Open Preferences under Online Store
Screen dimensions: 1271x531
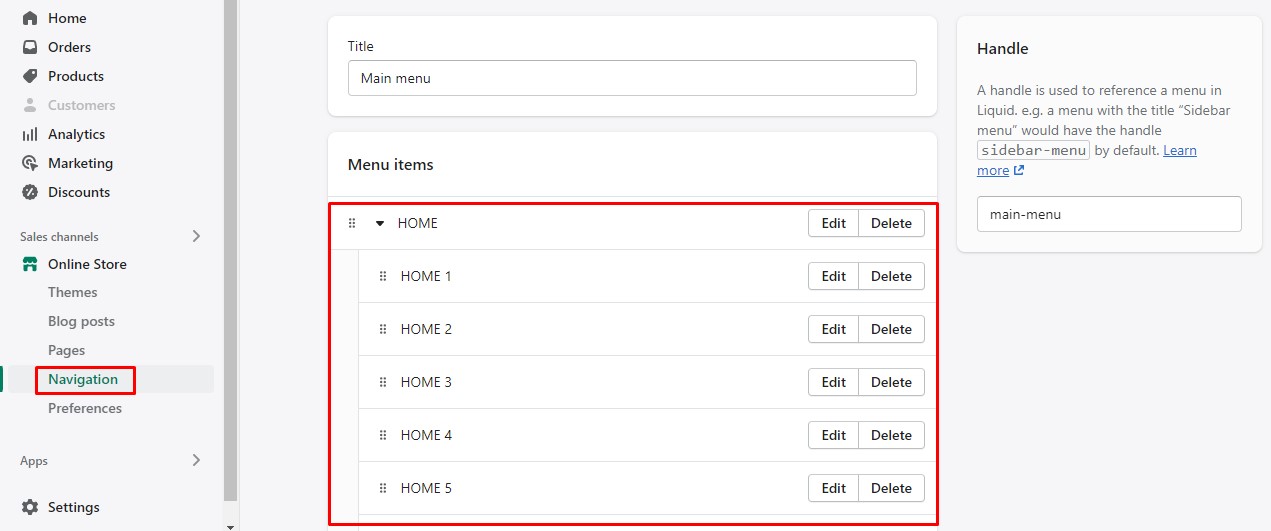pos(85,408)
